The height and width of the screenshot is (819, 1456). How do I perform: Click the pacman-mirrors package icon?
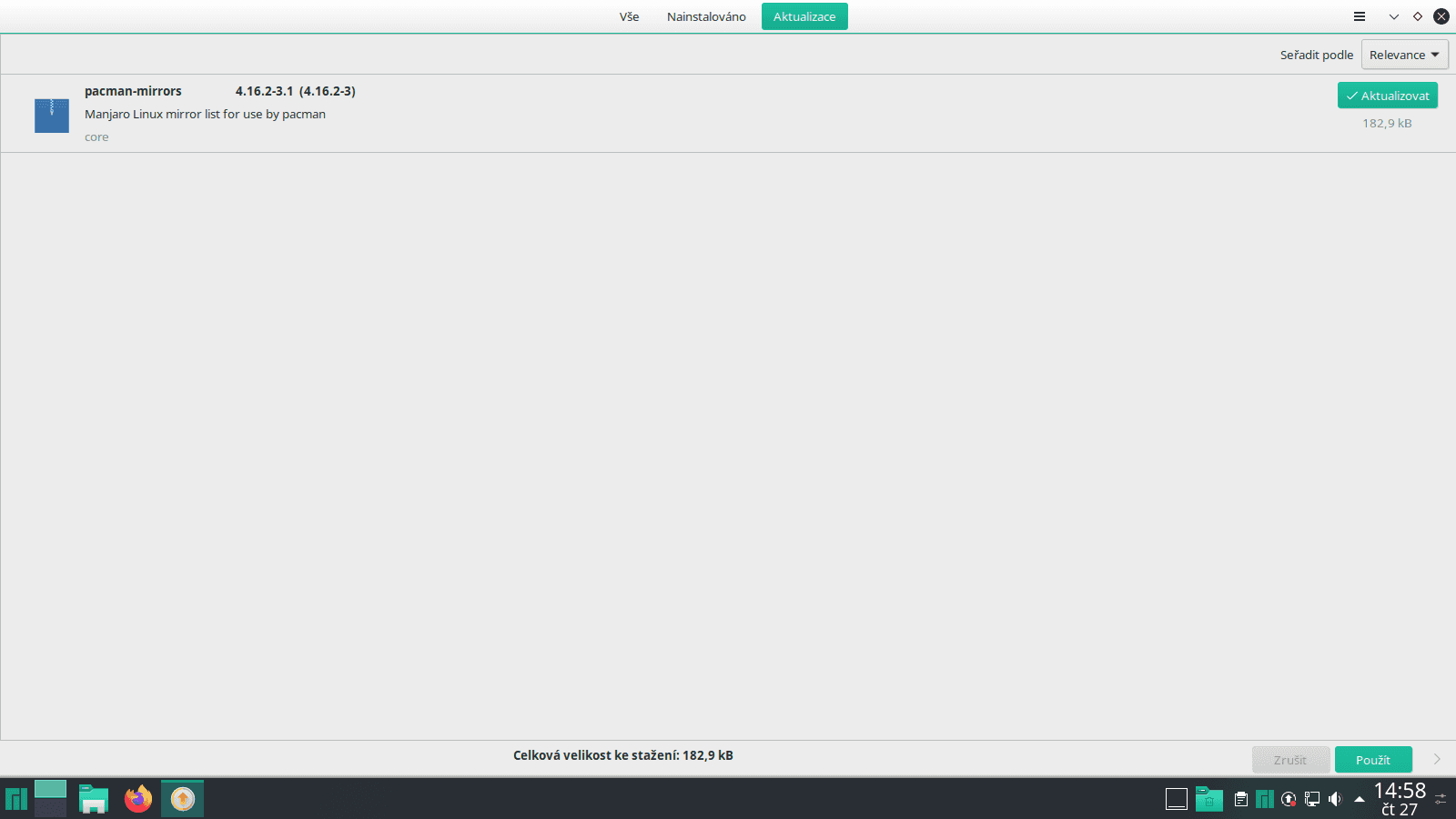click(x=51, y=116)
